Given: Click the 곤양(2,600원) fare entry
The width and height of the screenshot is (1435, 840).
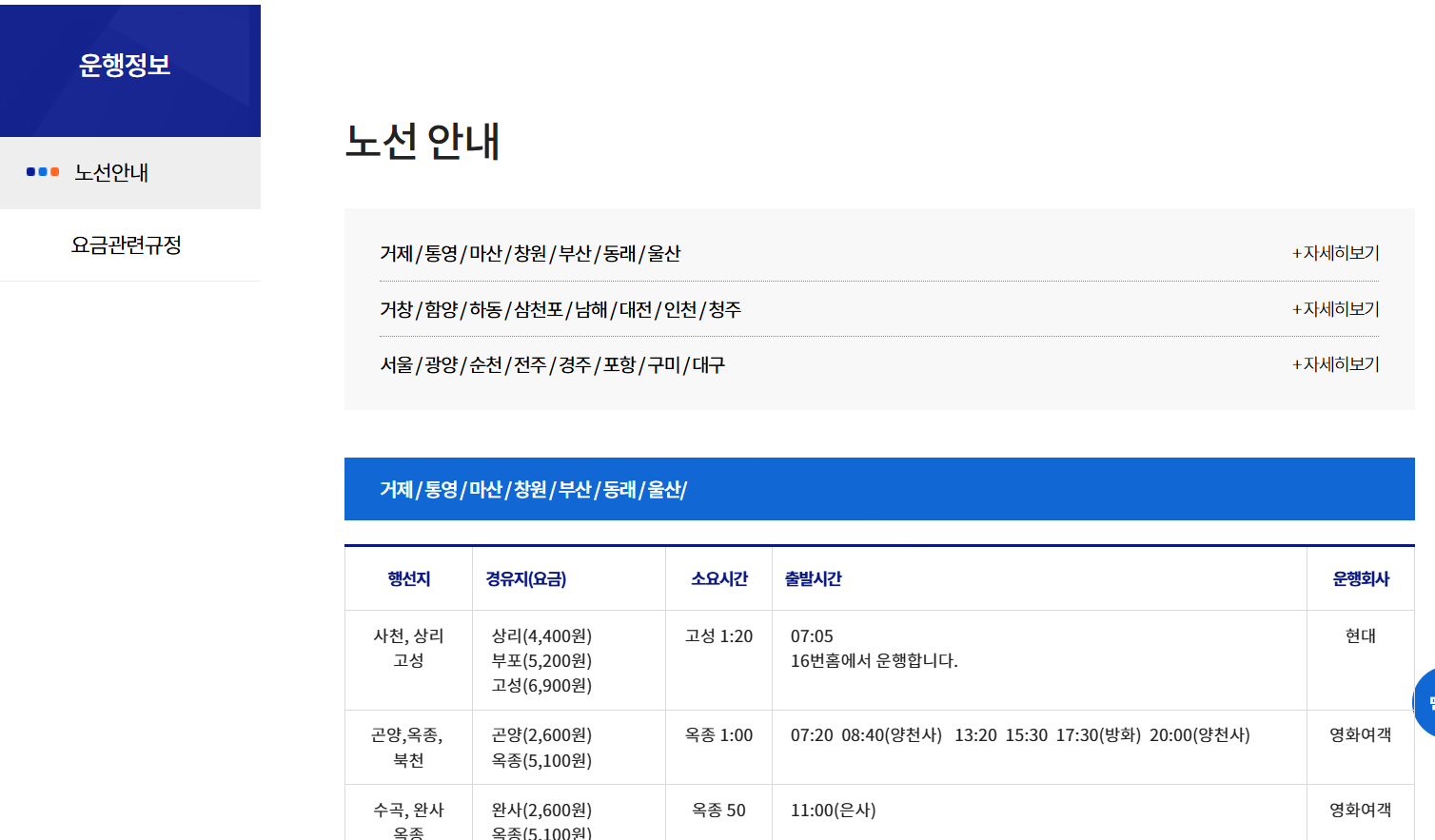Looking at the screenshot, I should click(x=541, y=734).
